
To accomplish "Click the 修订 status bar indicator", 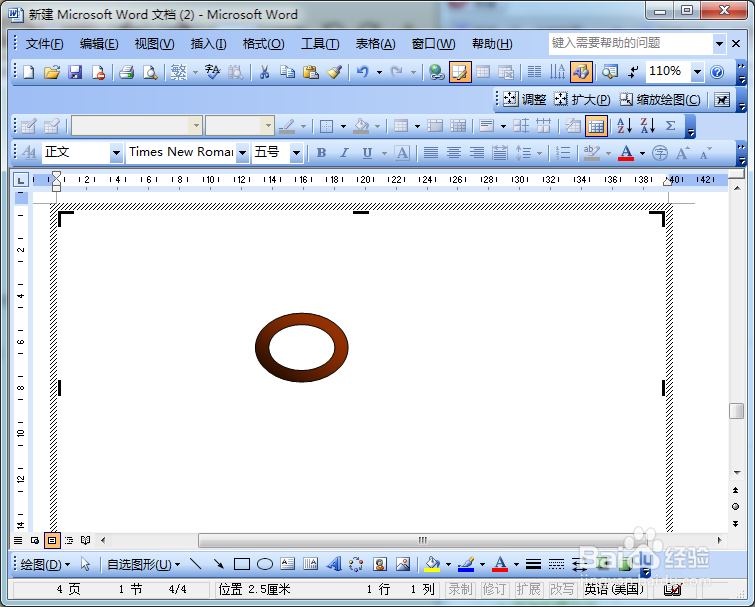I will [494, 589].
